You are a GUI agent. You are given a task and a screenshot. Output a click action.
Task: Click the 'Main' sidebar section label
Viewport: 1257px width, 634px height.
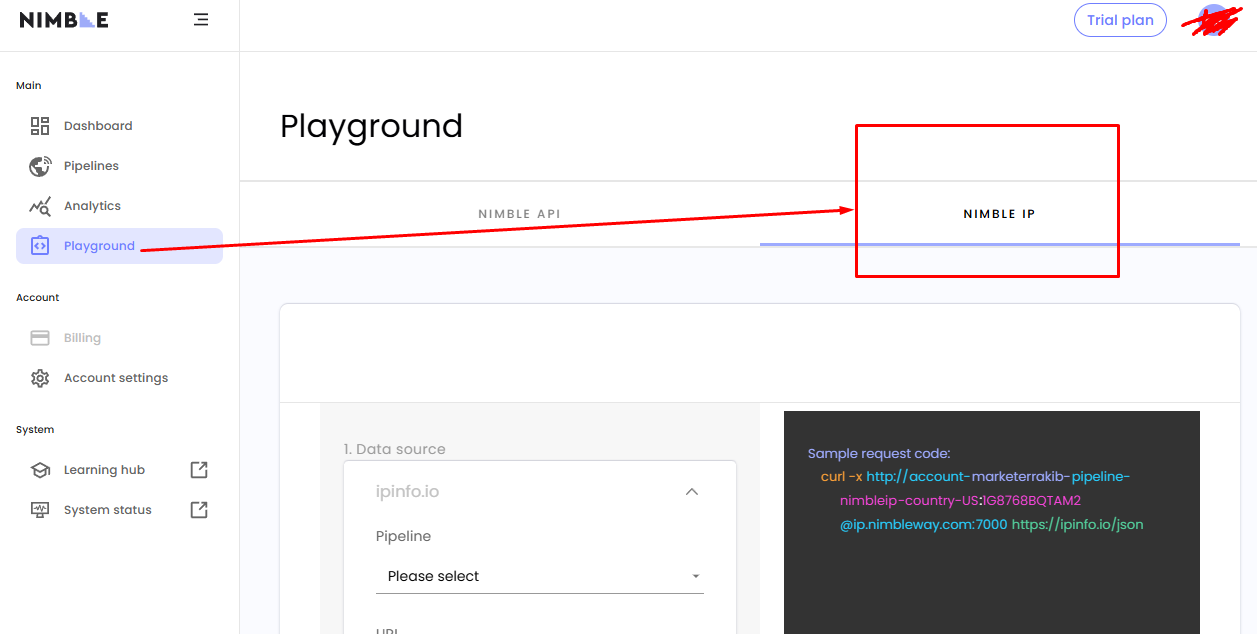point(29,86)
